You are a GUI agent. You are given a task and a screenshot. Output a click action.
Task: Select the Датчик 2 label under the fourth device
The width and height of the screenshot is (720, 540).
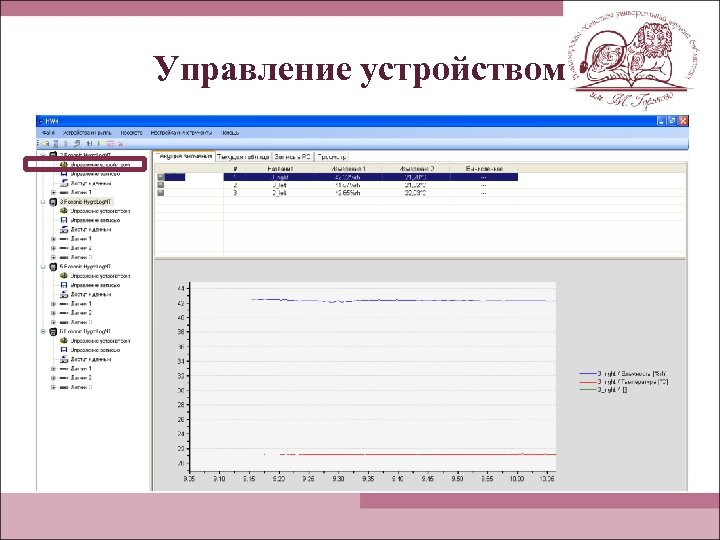click(x=81, y=378)
